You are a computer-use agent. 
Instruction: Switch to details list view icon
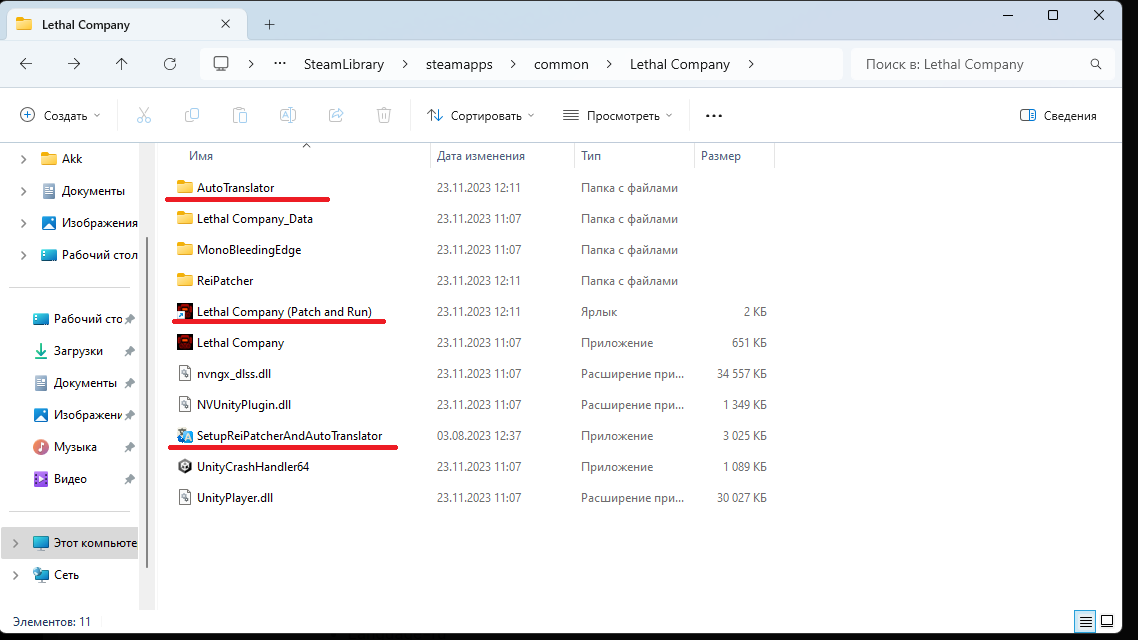[1085, 621]
